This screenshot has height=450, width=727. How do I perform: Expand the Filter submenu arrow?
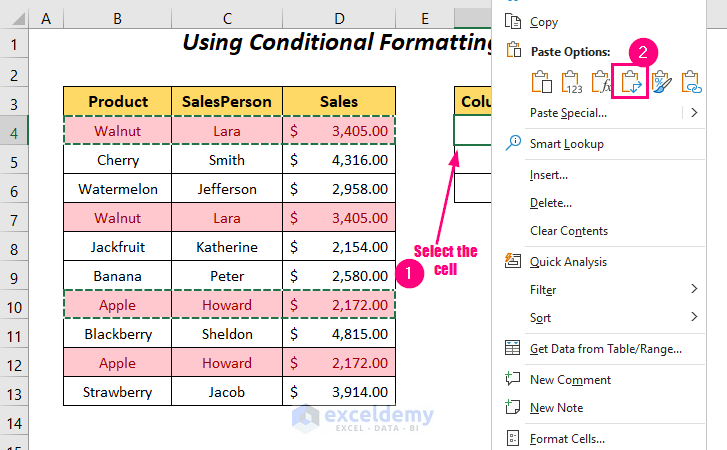(x=694, y=289)
